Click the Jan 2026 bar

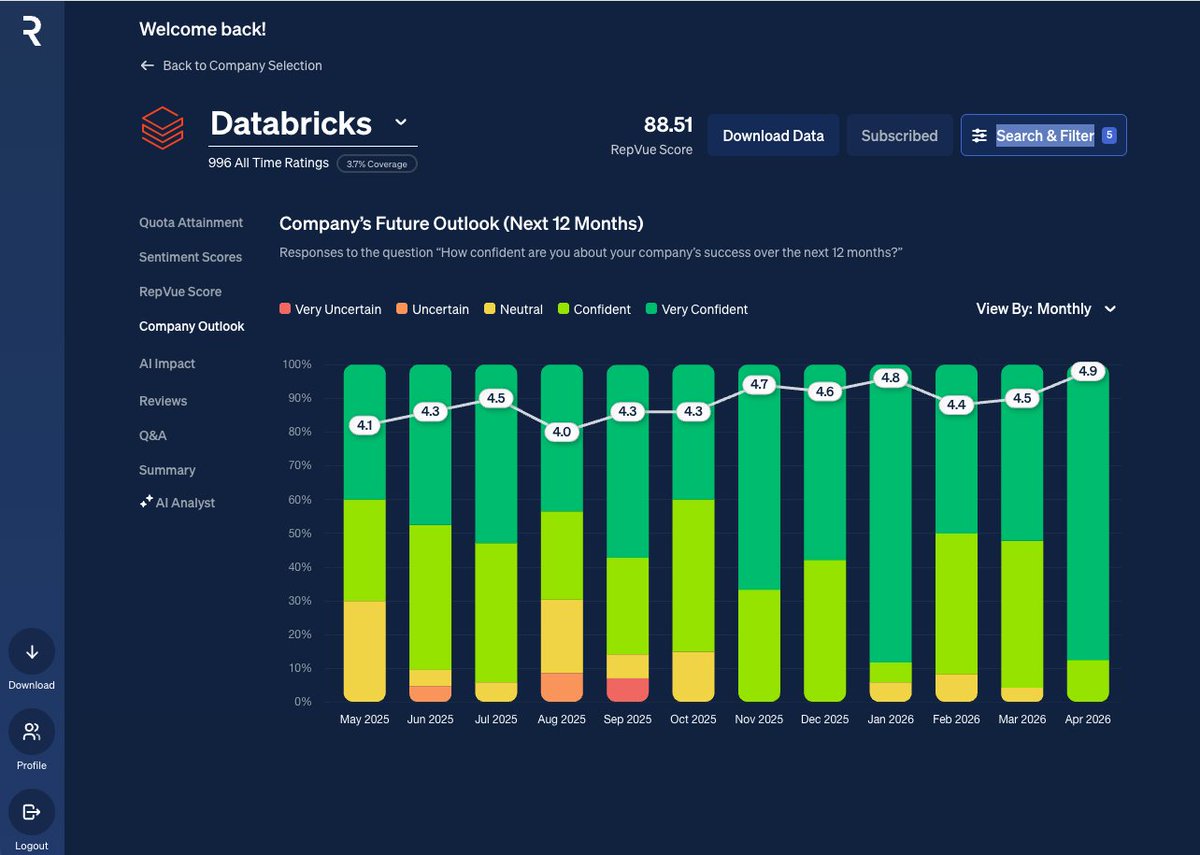(x=890, y=532)
